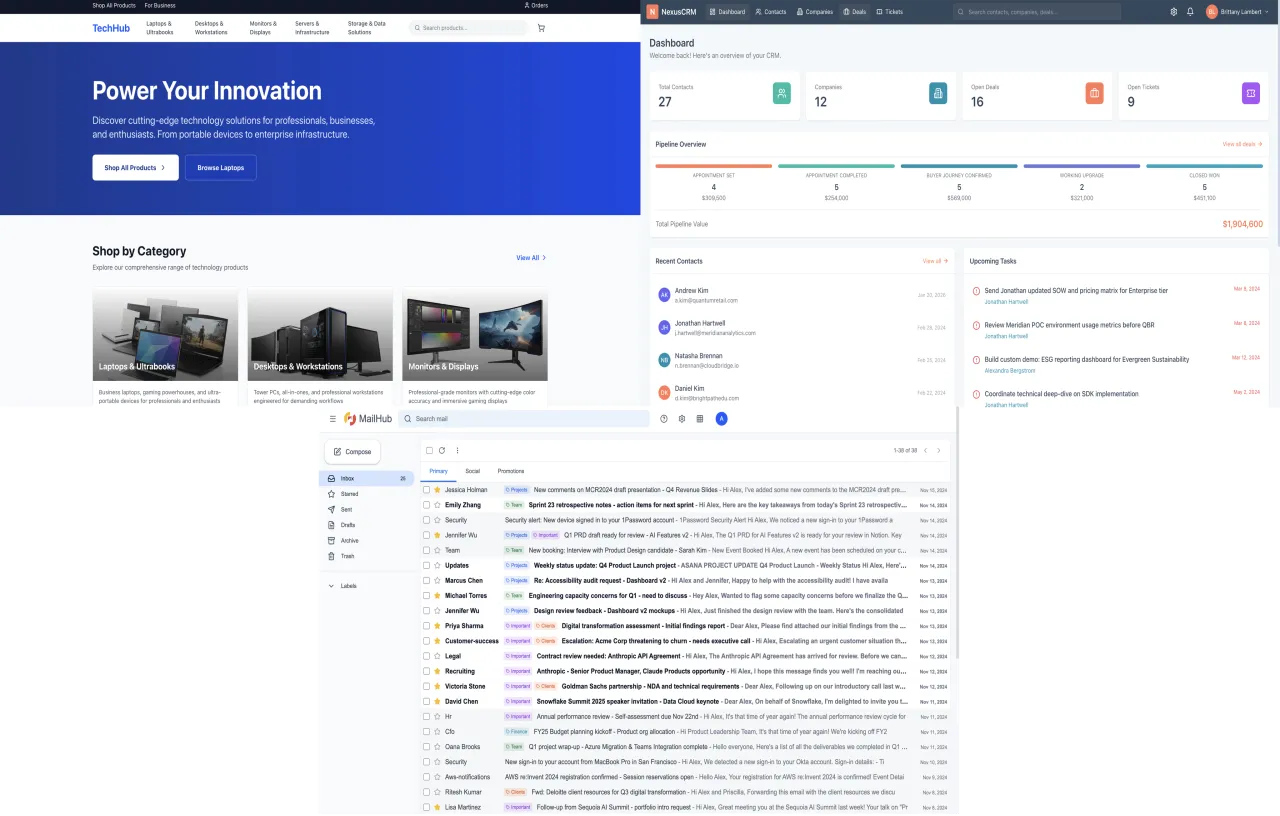Open the Monitors & Displays category thumbnail
Viewport: 1280px width, 816px height.
pos(475,335)
